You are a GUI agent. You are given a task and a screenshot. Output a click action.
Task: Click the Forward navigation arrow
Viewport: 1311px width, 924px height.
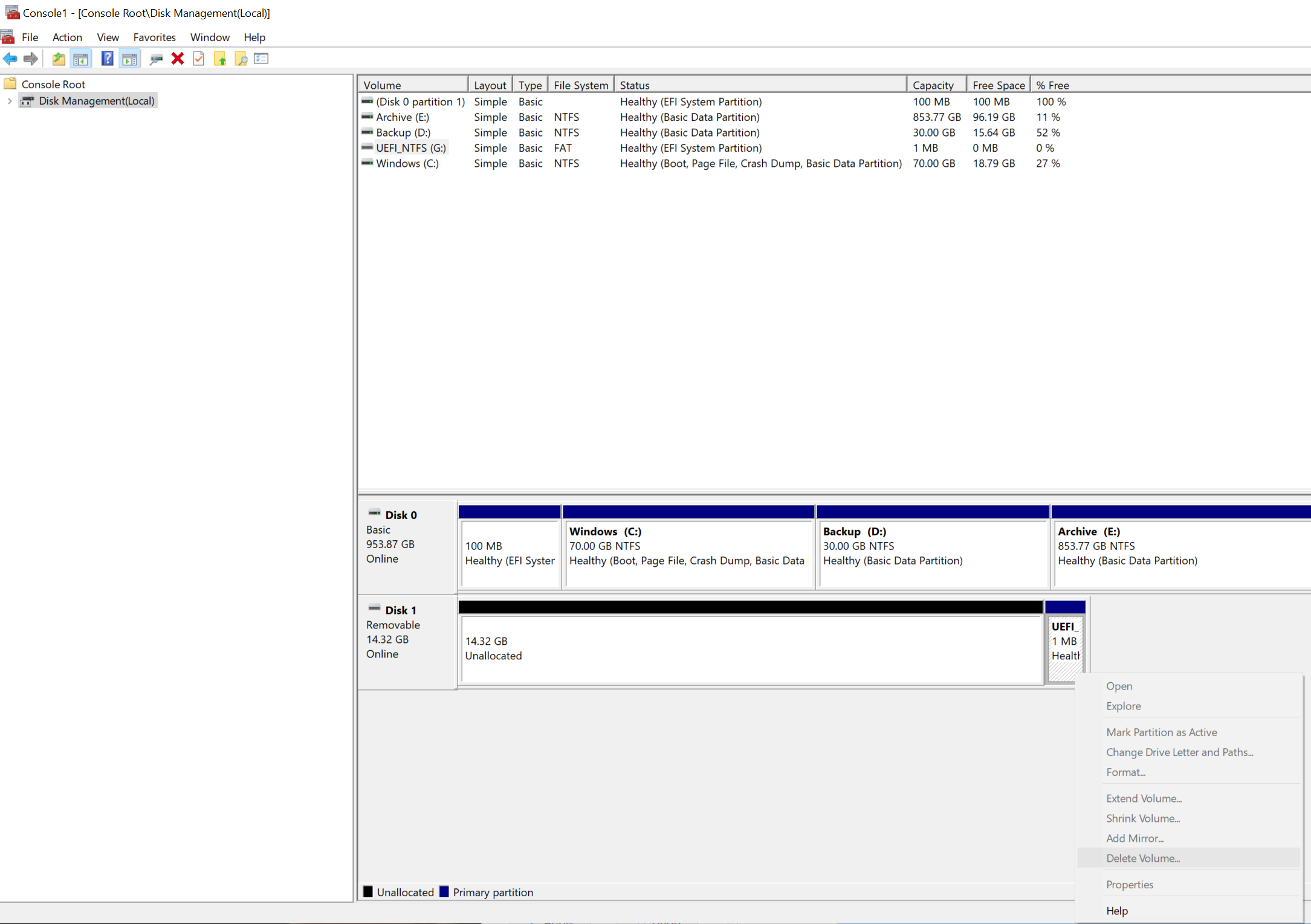pyautogui.click(x=30, y=58)
